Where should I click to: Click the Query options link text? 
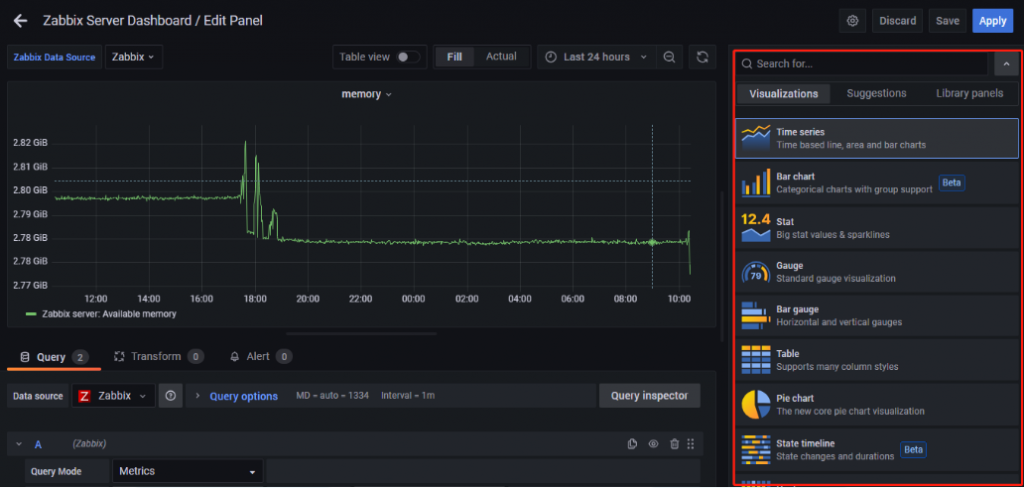(244, 396)
